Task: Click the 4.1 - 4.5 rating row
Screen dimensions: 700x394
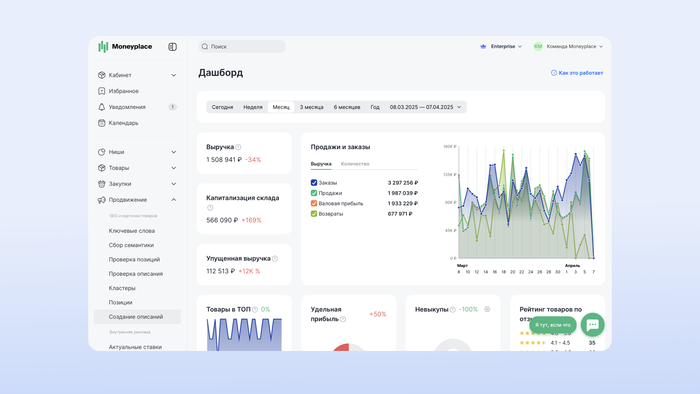Action: pyautogui.click(x=558, y=343)
